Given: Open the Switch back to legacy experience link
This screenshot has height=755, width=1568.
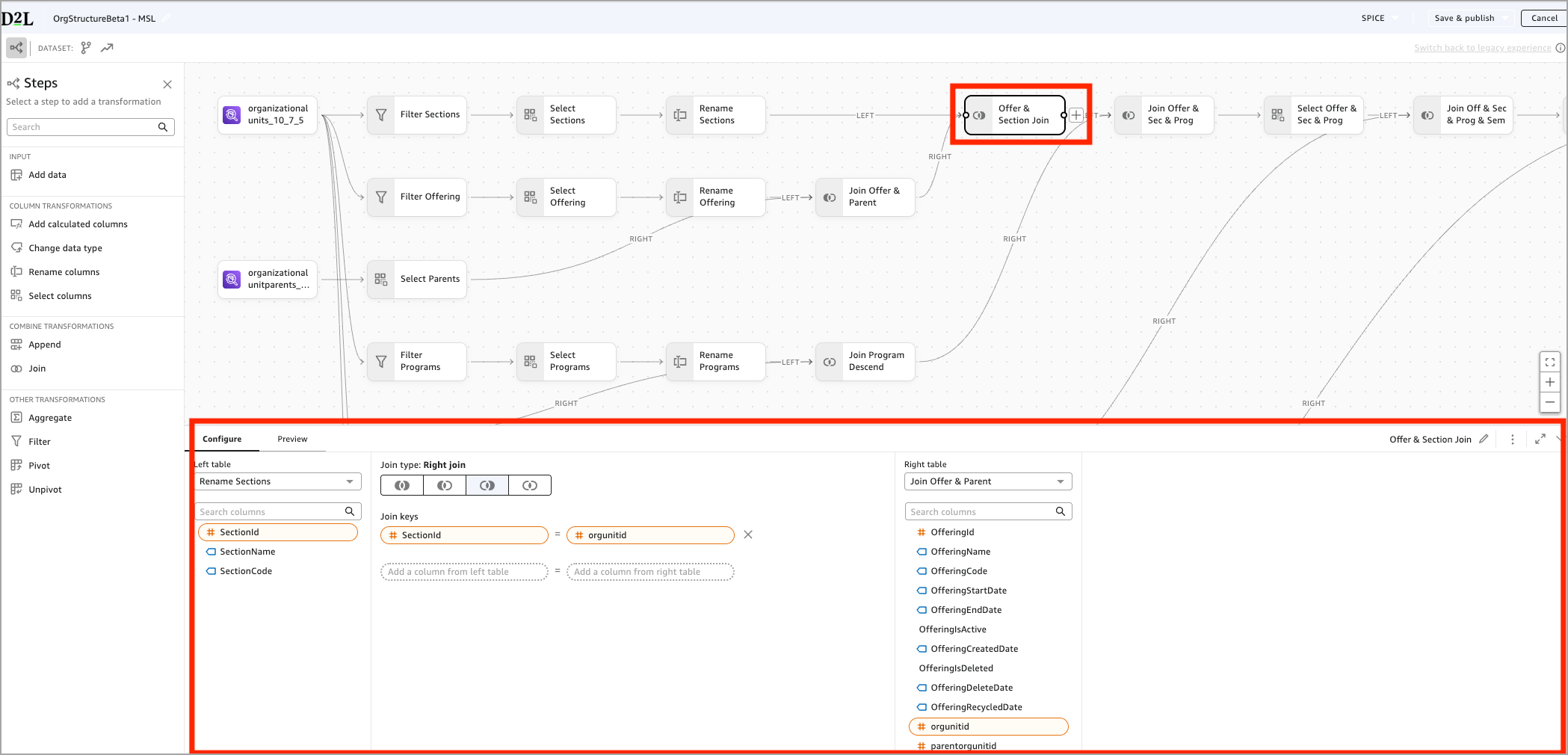Looking at the screenshot, I should point(1483,47).
